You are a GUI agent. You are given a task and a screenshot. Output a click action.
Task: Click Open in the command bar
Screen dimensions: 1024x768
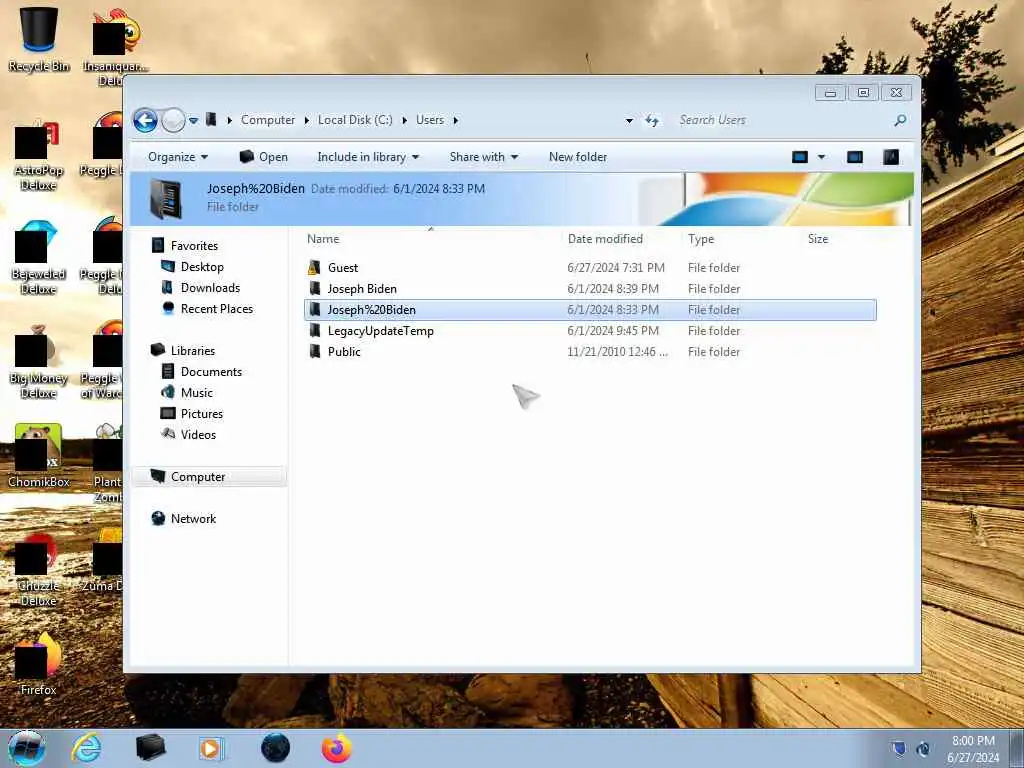tap(264, 157)
